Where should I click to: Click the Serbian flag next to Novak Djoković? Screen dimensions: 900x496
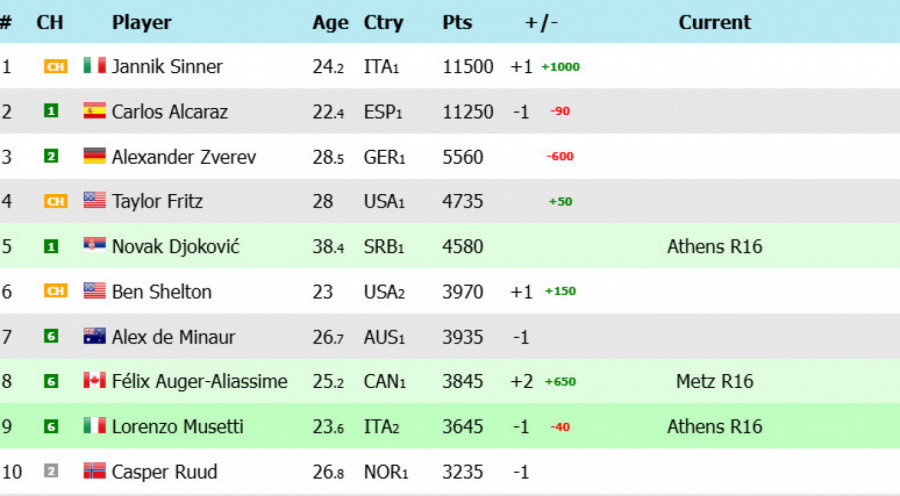[x=94, y=246]
